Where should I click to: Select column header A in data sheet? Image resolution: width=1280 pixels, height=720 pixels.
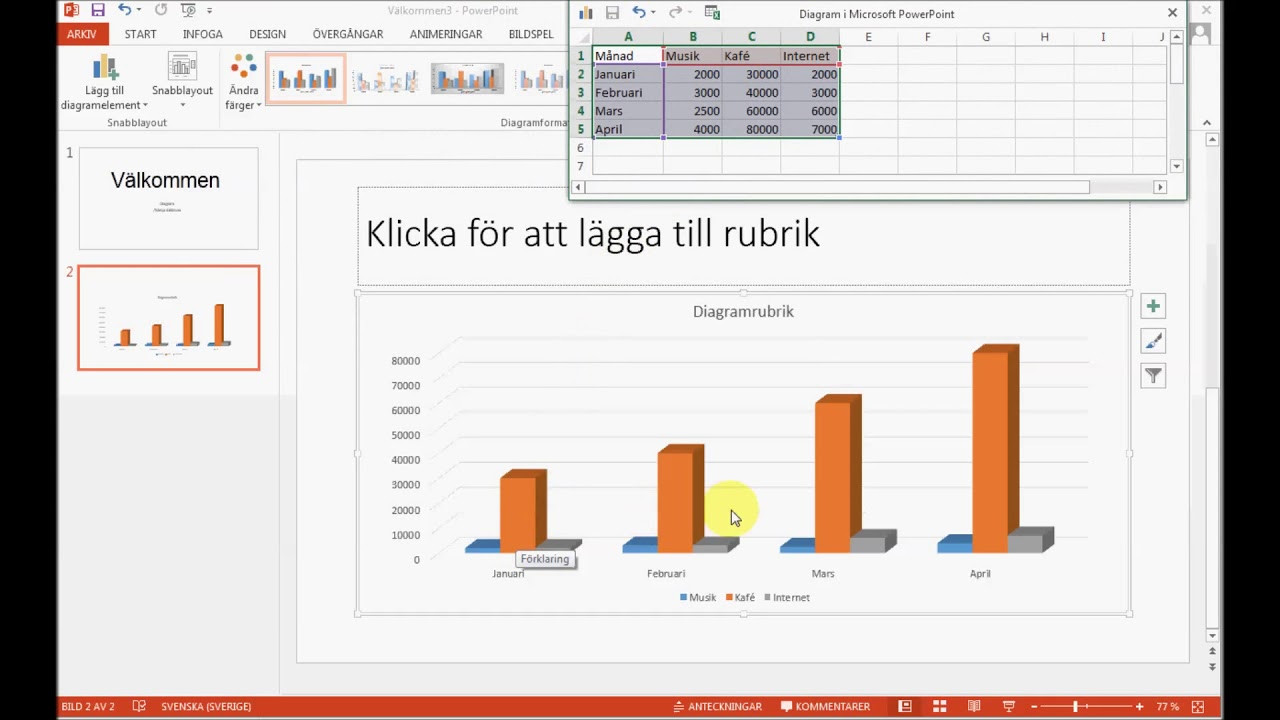(x=628, y=37)
